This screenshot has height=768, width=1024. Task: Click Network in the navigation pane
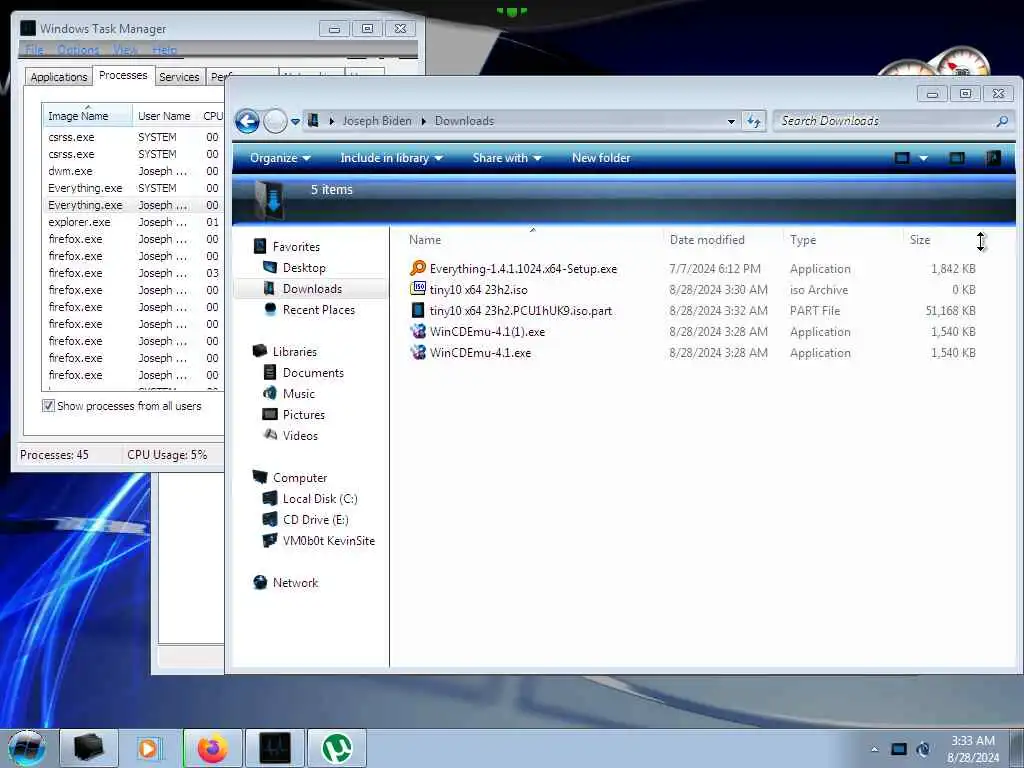(295, 583)
